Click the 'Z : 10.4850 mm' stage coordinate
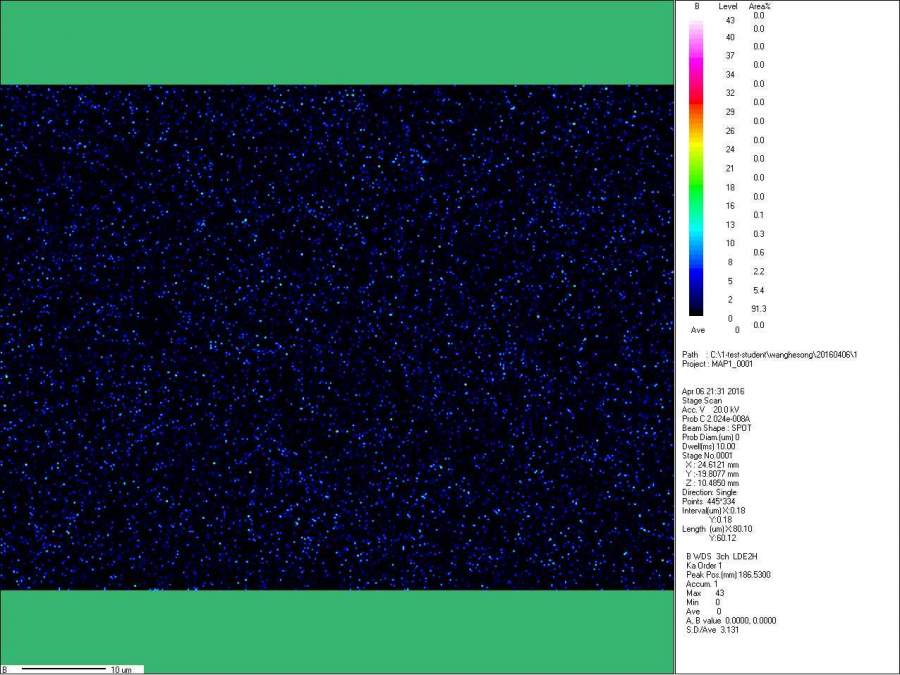 tap(712, 483)
